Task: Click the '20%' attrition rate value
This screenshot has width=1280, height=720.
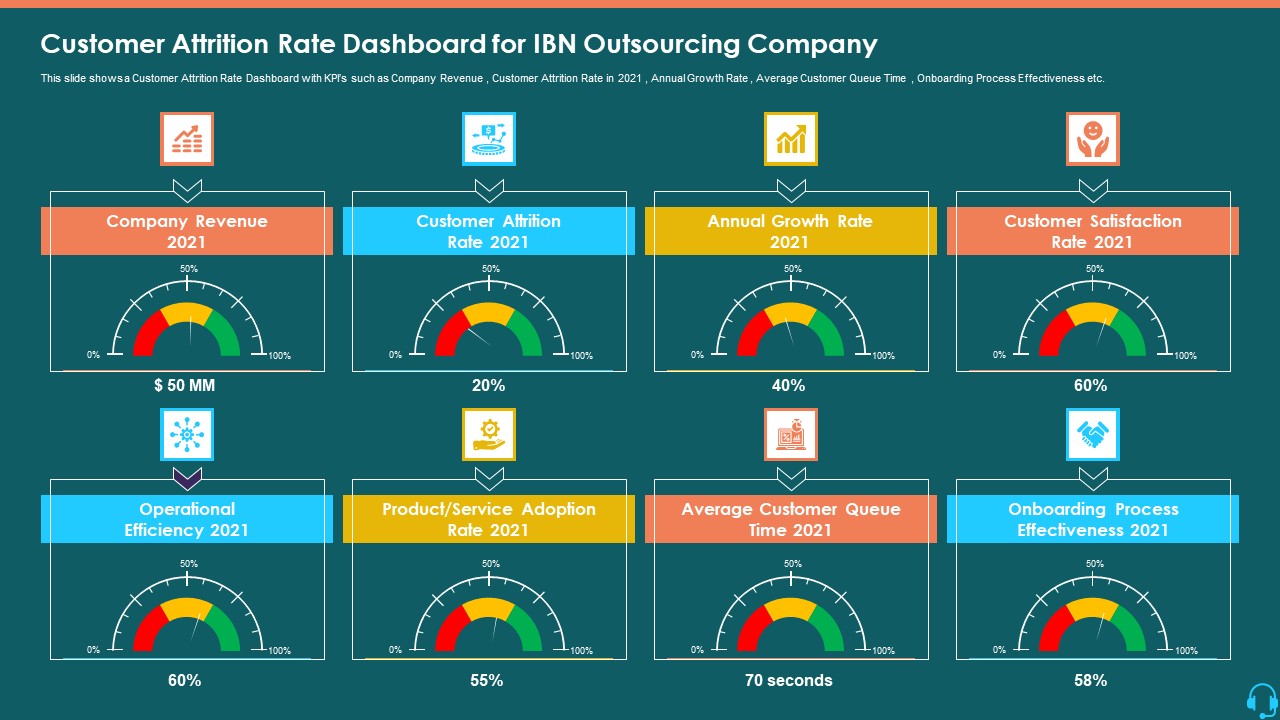Action: click(488, 385)
